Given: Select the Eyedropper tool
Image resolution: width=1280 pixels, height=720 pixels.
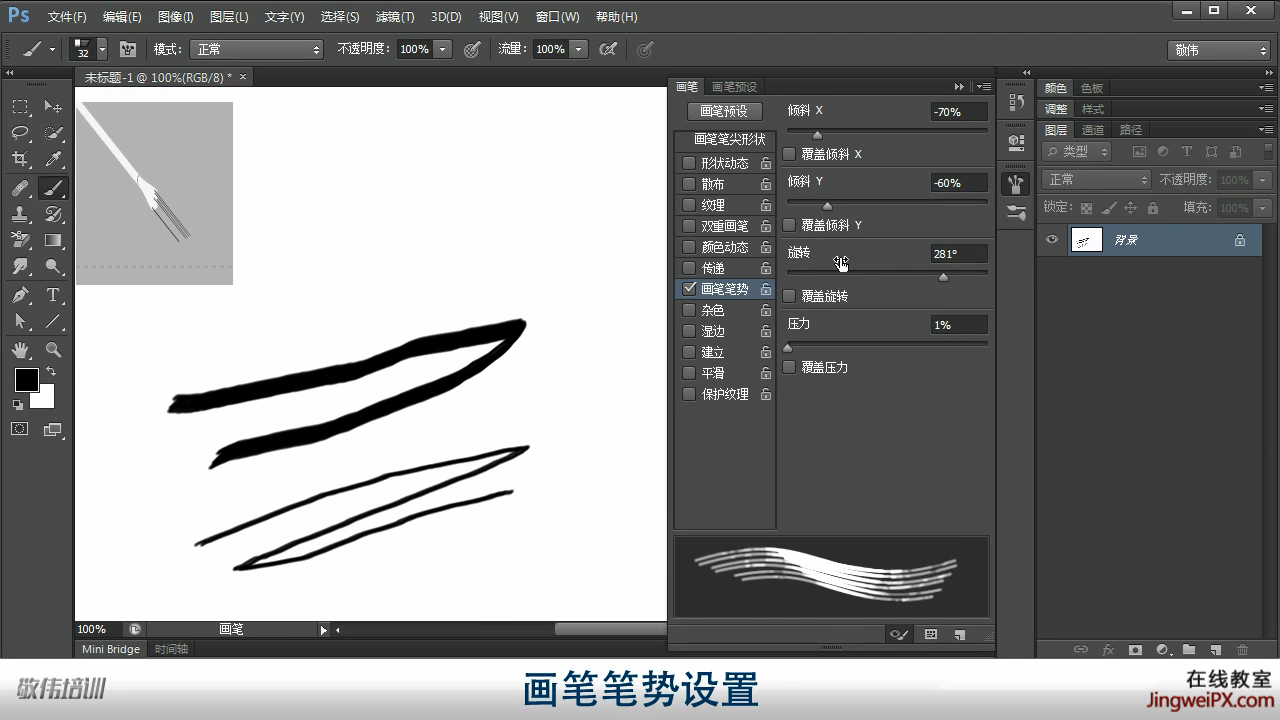Looking at the screenshot, I should pyautogui.click(x=53, y=159).
